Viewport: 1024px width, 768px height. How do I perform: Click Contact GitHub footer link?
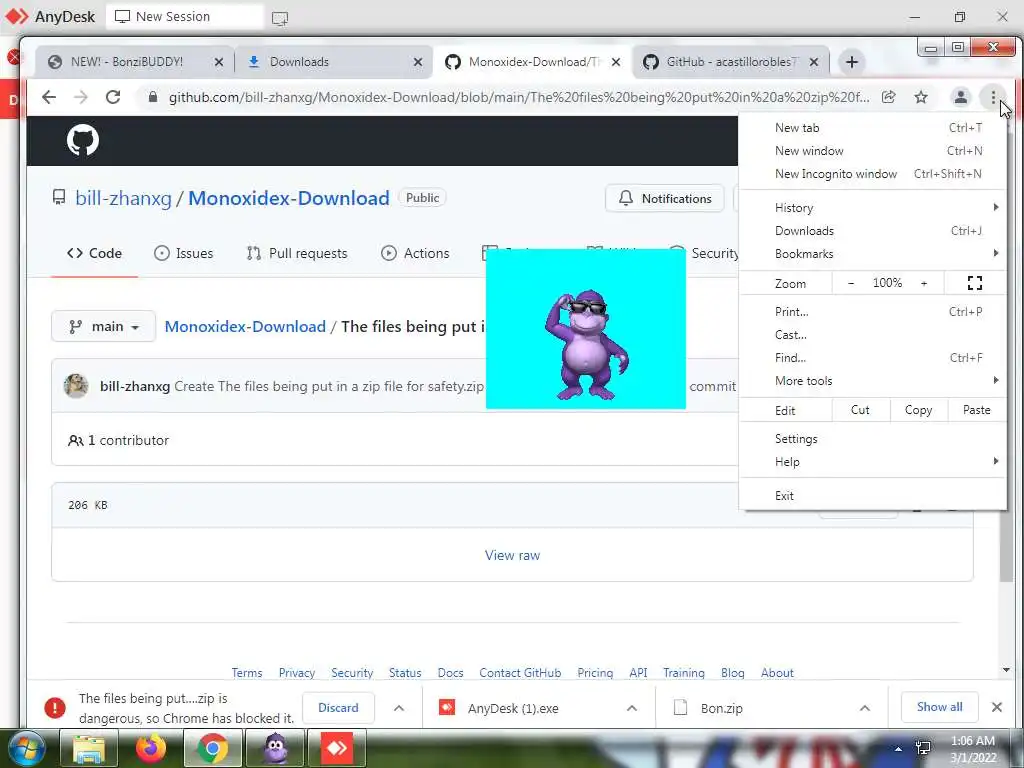(520, 673)
